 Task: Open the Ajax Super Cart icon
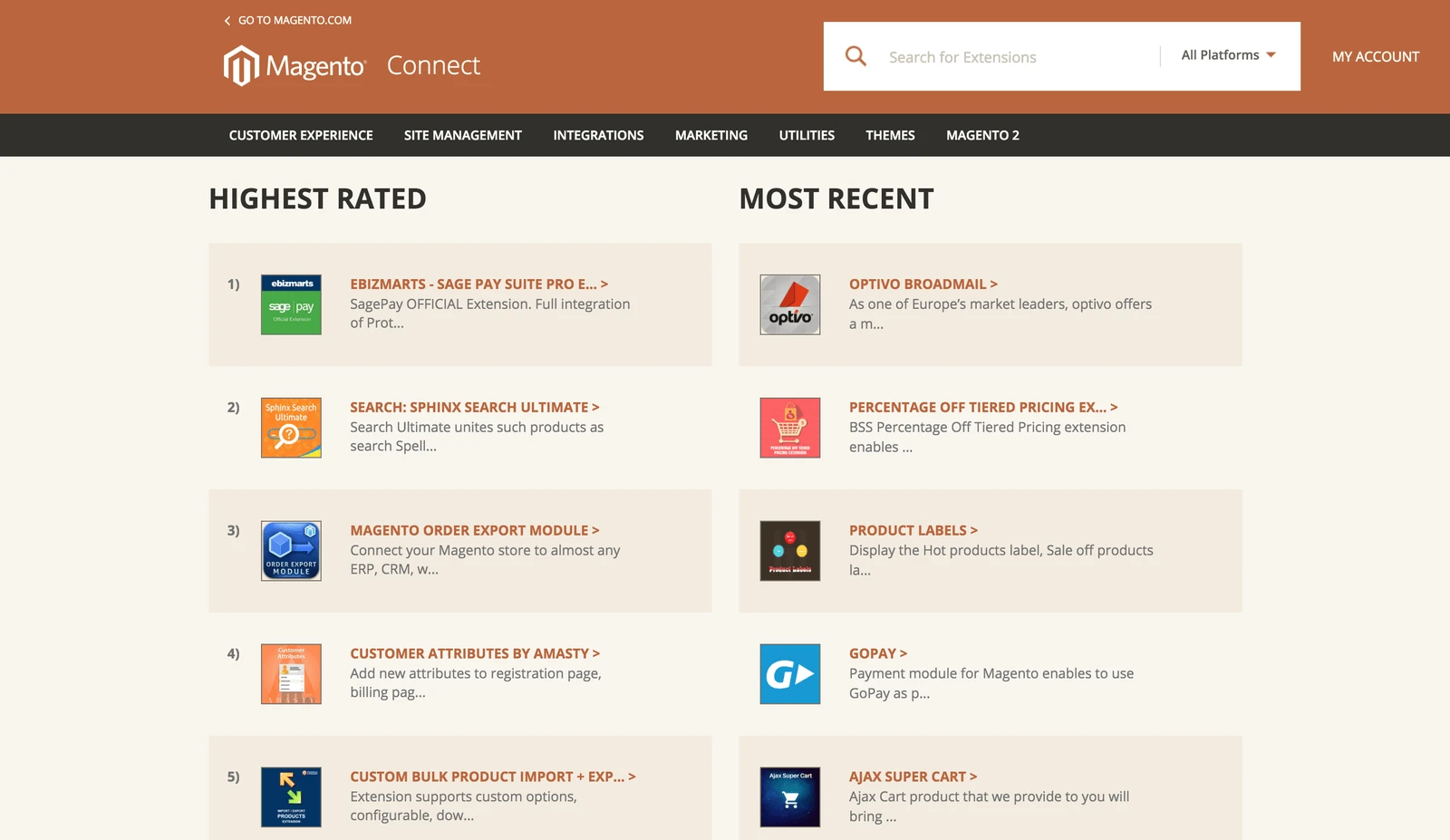click(790, 797)
